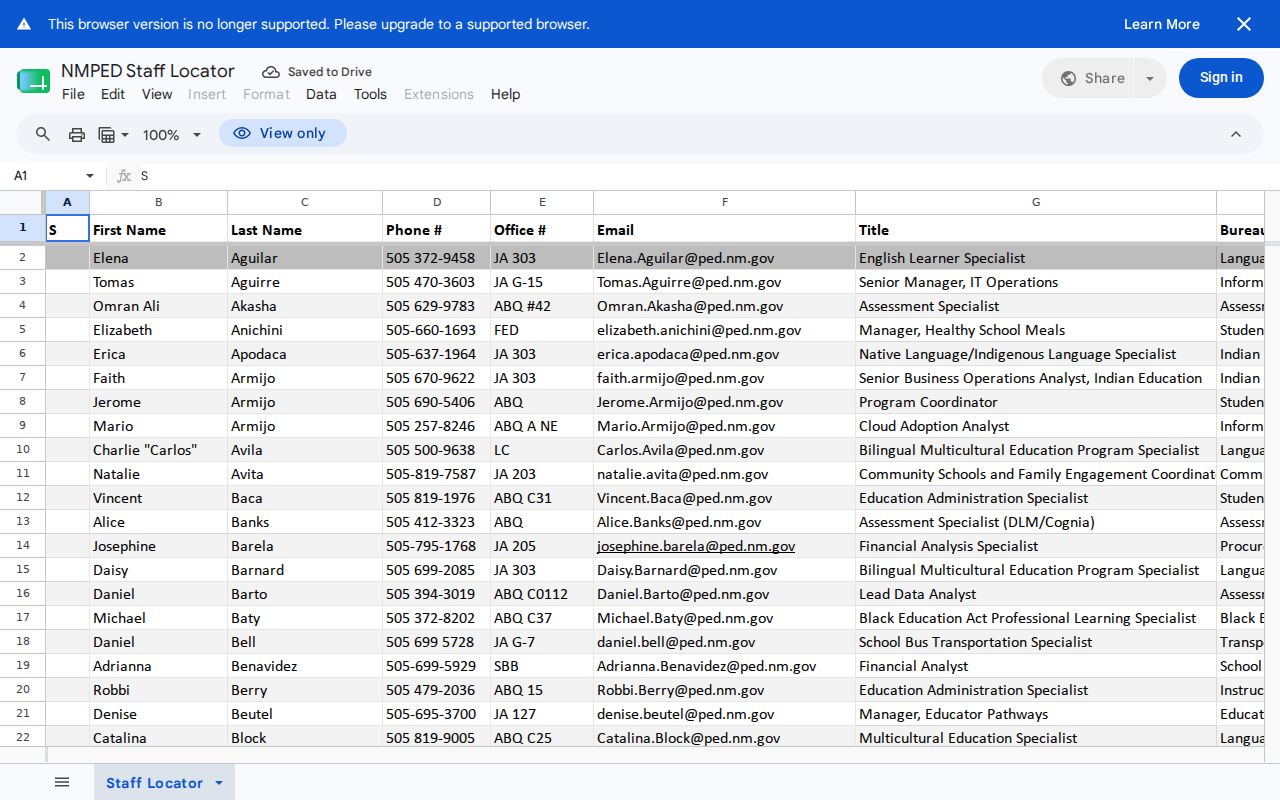
Task: Click the Share button
Action: 1088,78
